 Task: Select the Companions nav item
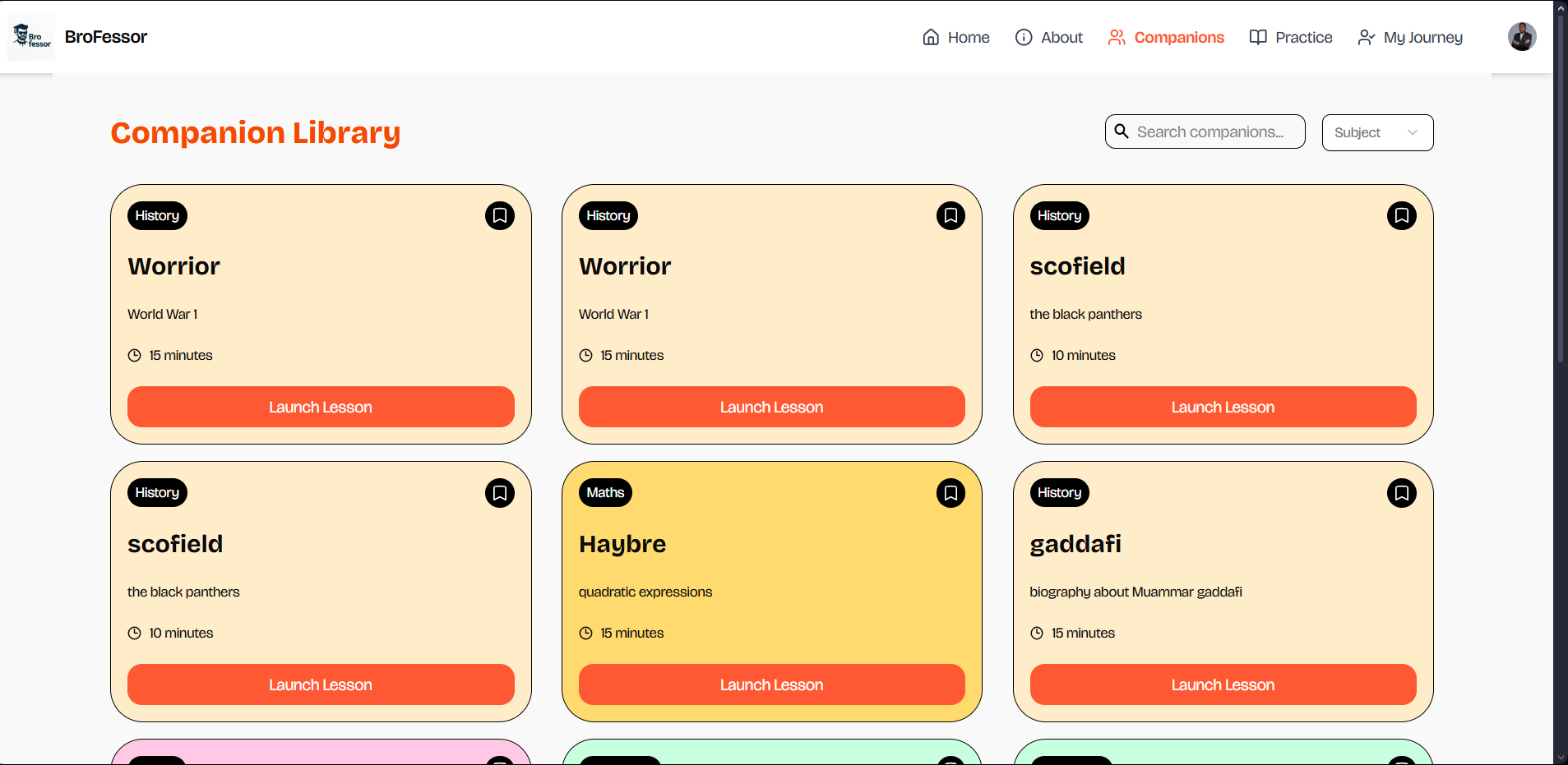[1166, 37]
